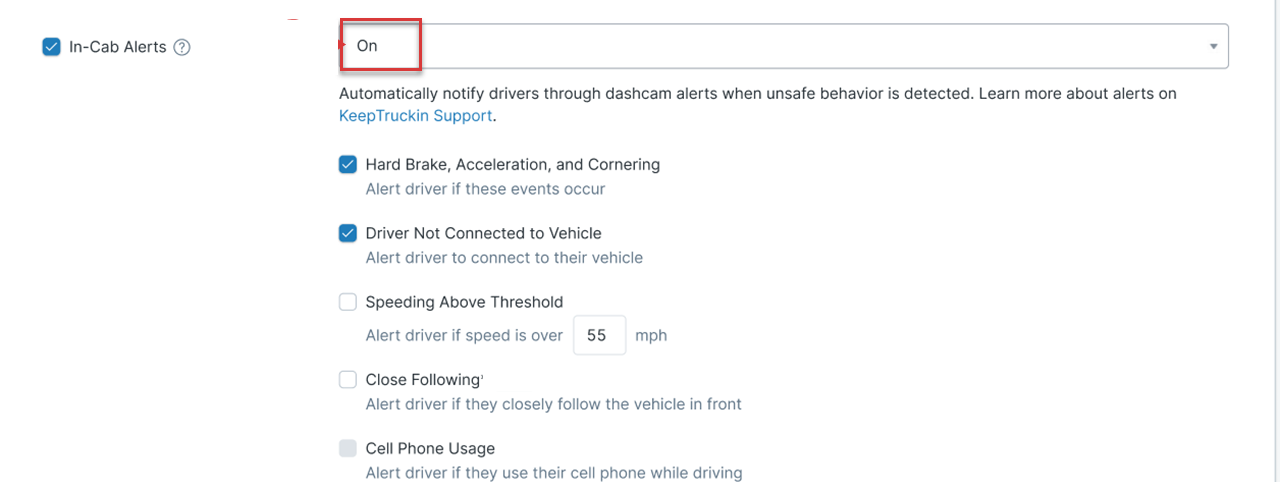
Task: Click the 'Alert driver if speed is over' text
Action: point(465,336)
